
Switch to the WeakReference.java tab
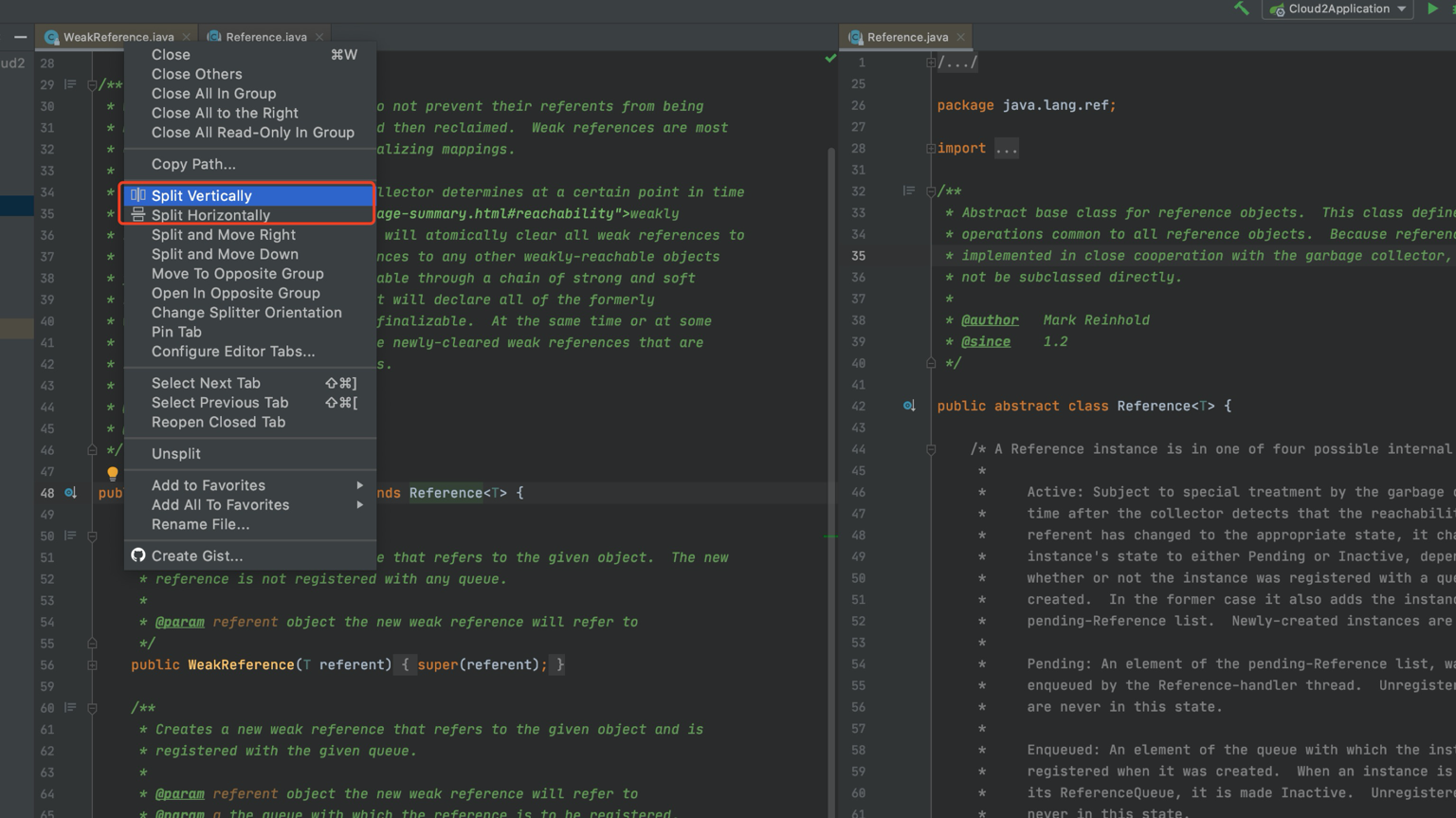118,37
